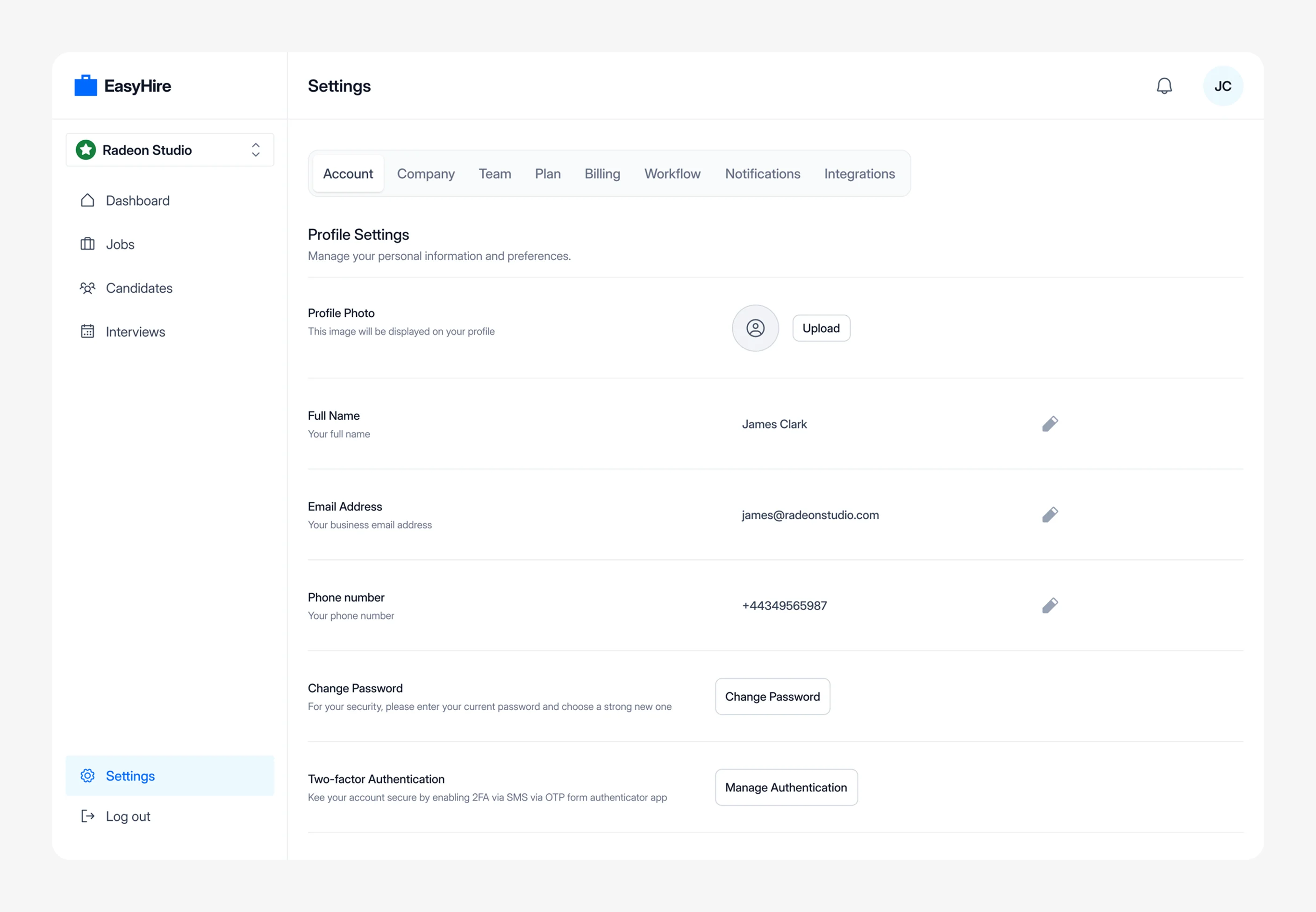
Task: Click the Log out arrow icon
Action: pyautogui.click(x=87, y=816)
